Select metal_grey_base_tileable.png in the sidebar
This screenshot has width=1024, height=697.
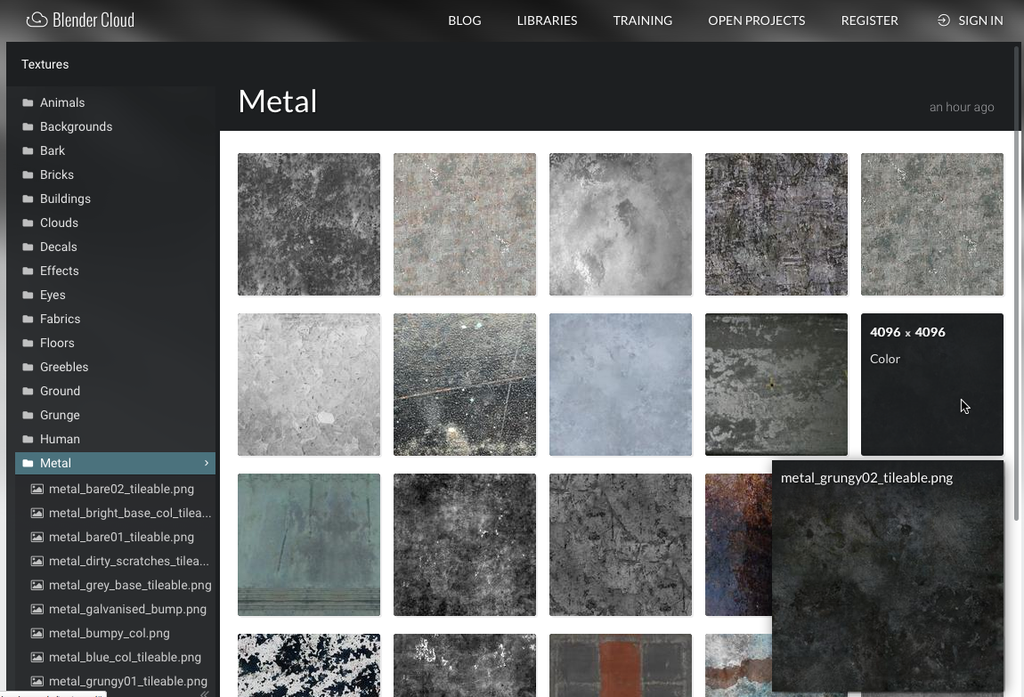130,585
